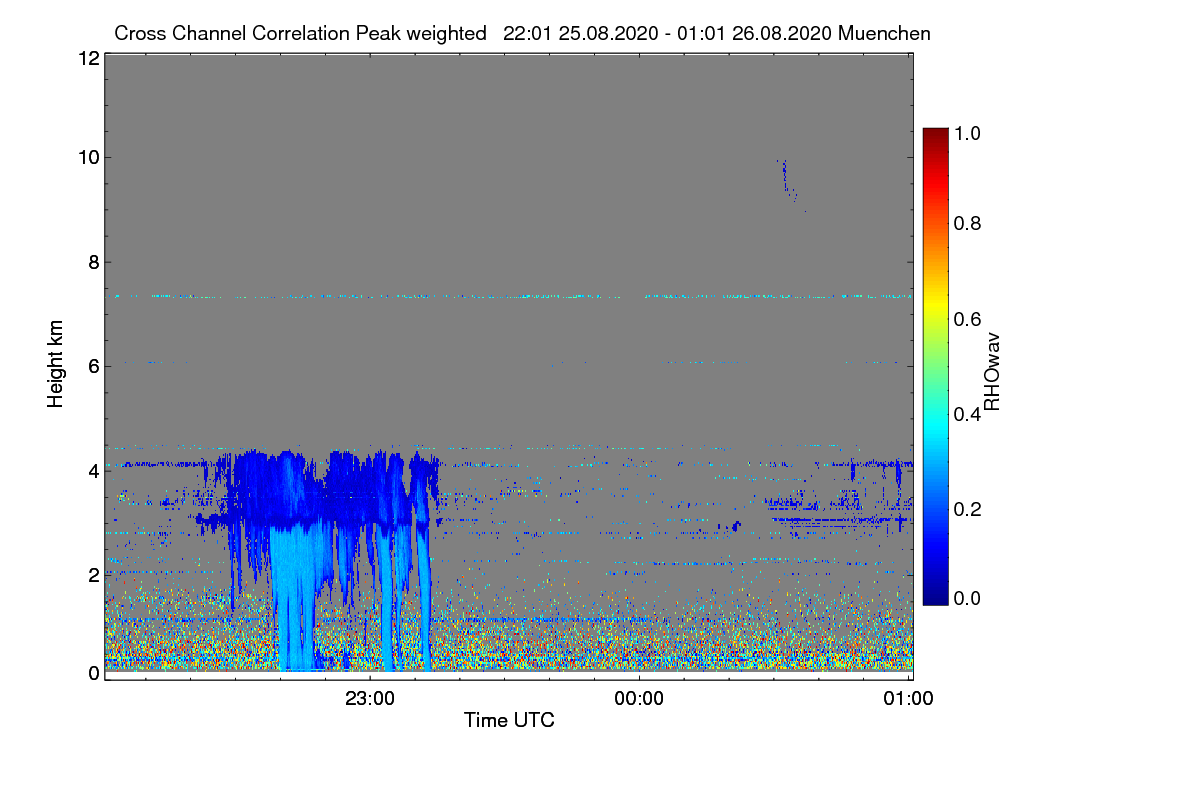This screenshot has height=800, width=1200.
Task: Click the '4' height tick label
Action: click(93, 470)
